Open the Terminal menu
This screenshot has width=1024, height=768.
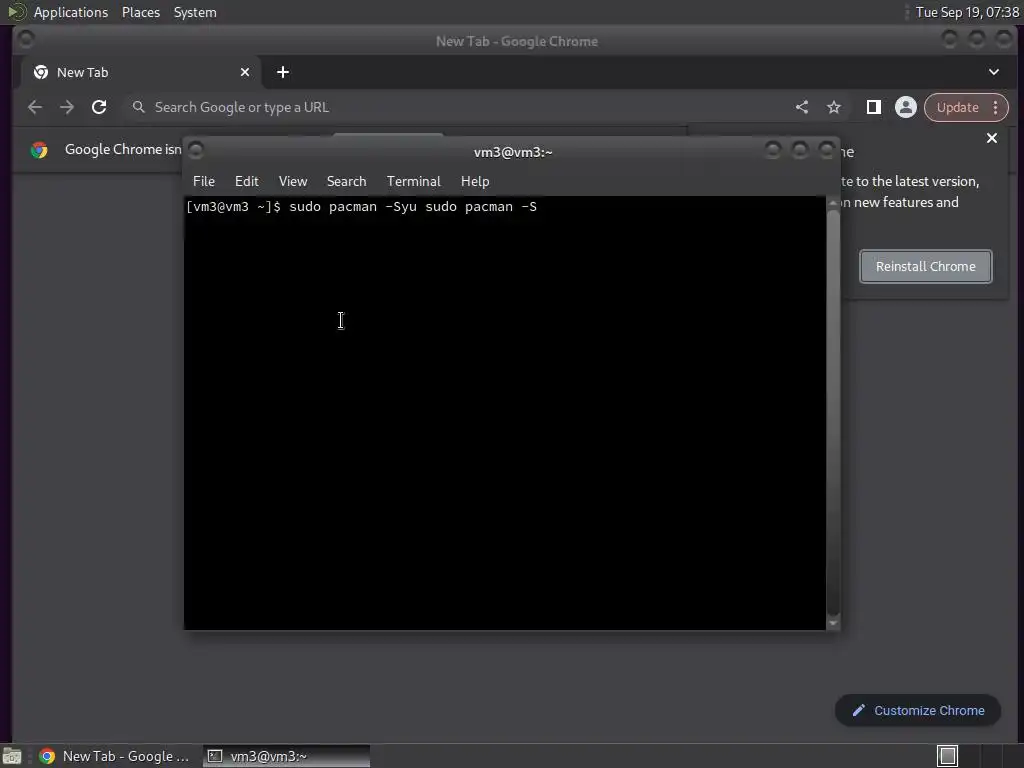tap(413, 181)
